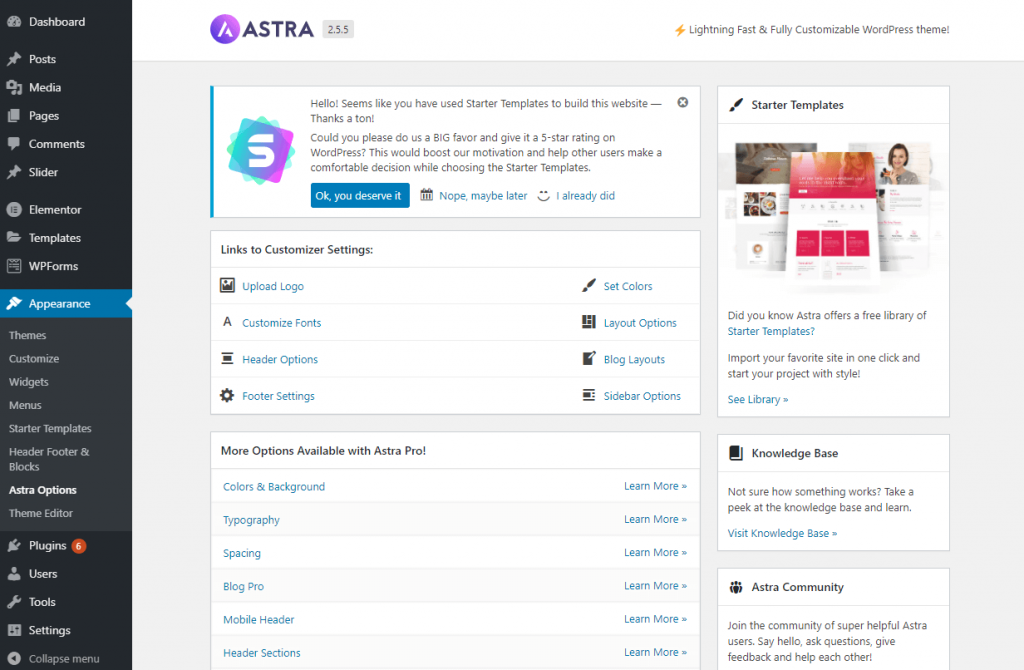1024x670 pixels.
Task: Click the Astra logo icon
Action: click(225, 29)
